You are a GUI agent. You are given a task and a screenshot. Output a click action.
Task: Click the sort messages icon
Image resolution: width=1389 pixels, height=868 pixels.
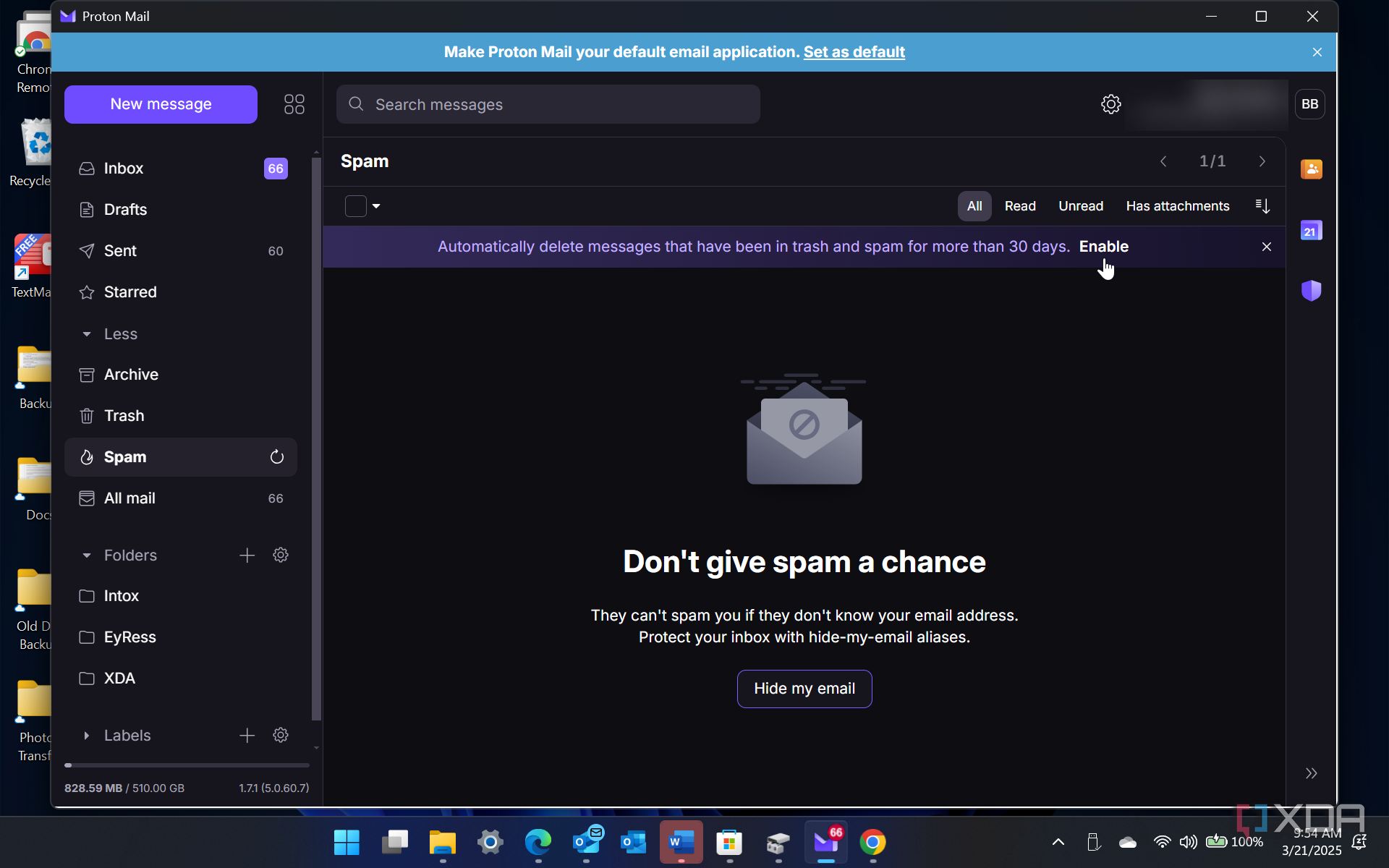coord(1262,206)
